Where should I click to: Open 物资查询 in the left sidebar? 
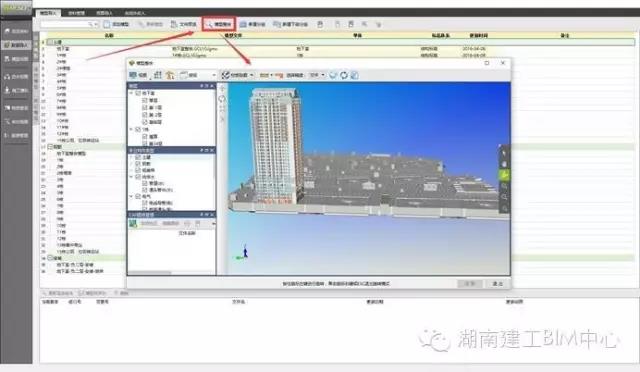click(16, 108)
